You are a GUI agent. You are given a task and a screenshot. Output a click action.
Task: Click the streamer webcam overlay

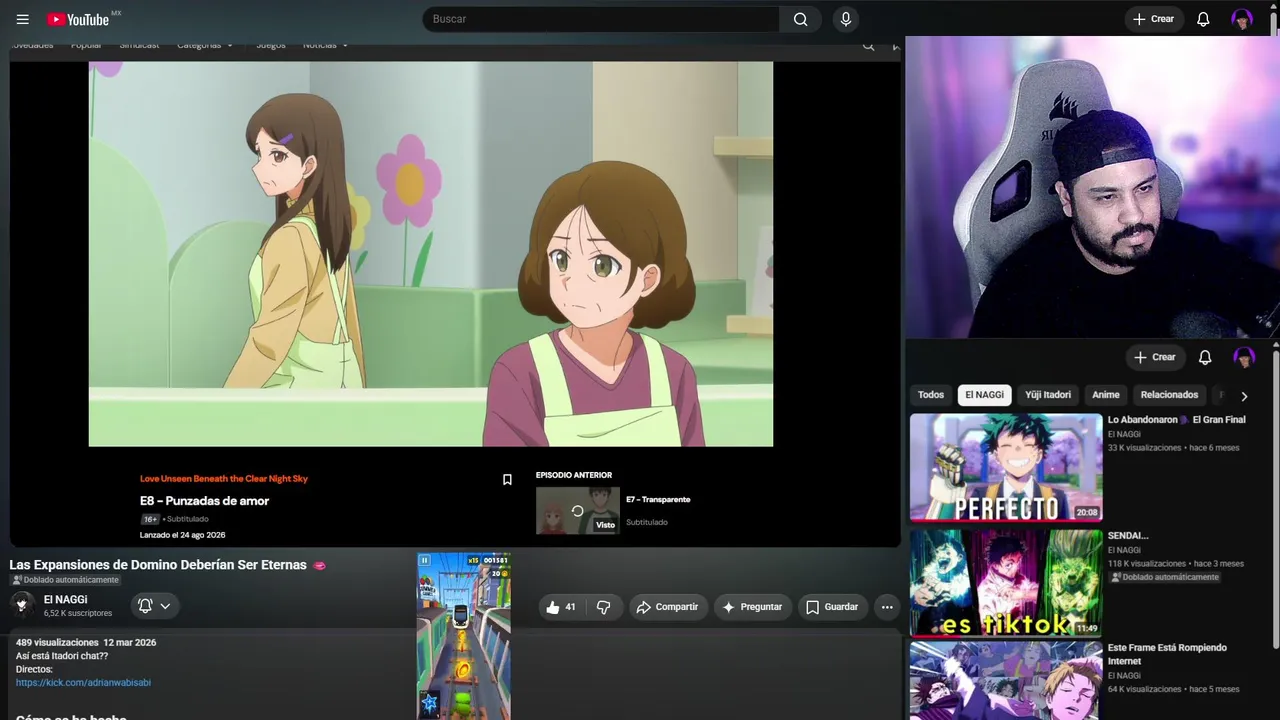[1092, 188]
